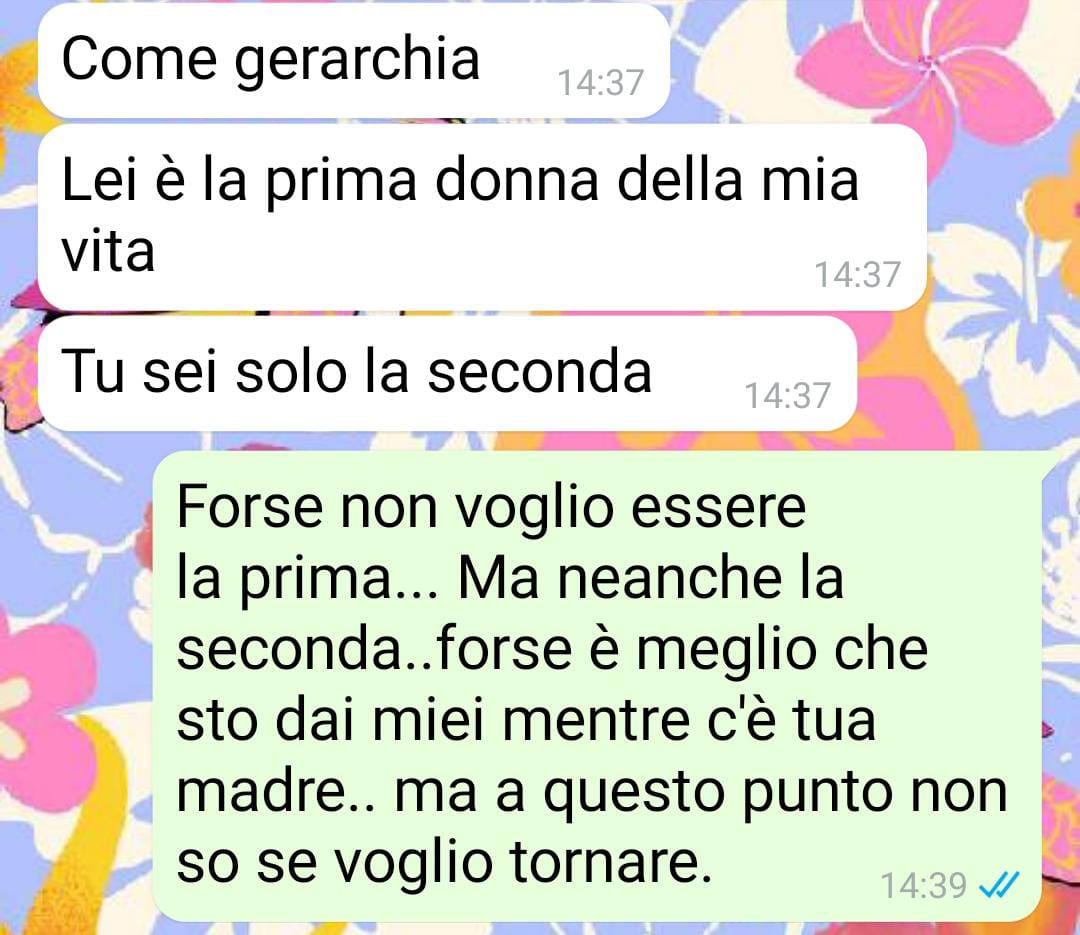1080x935 pixels.
Task: Tap the words "prima donna" in second message
Action: 432,182
